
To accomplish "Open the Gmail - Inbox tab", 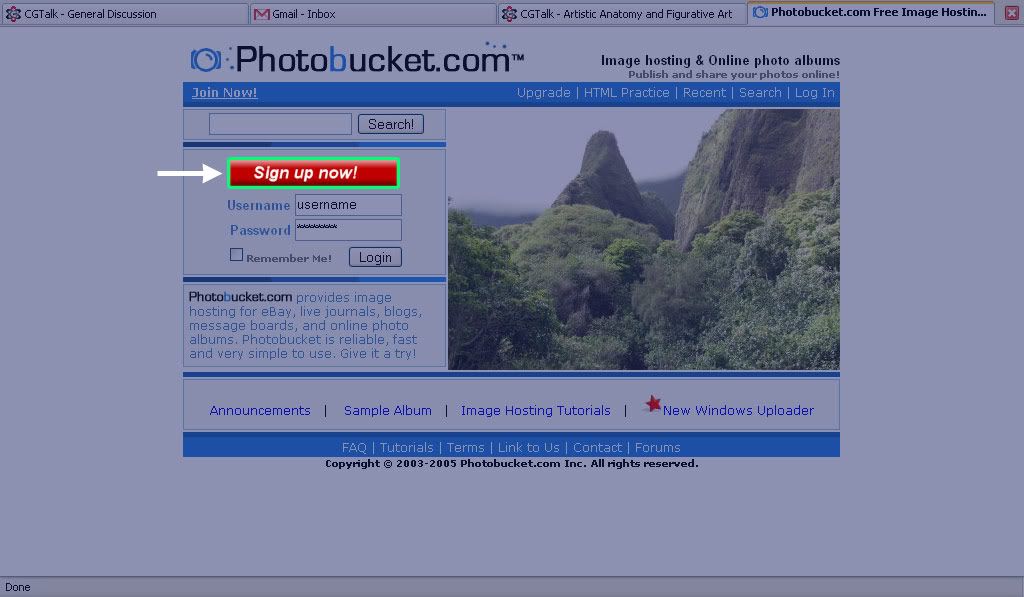I will [372, 14].
